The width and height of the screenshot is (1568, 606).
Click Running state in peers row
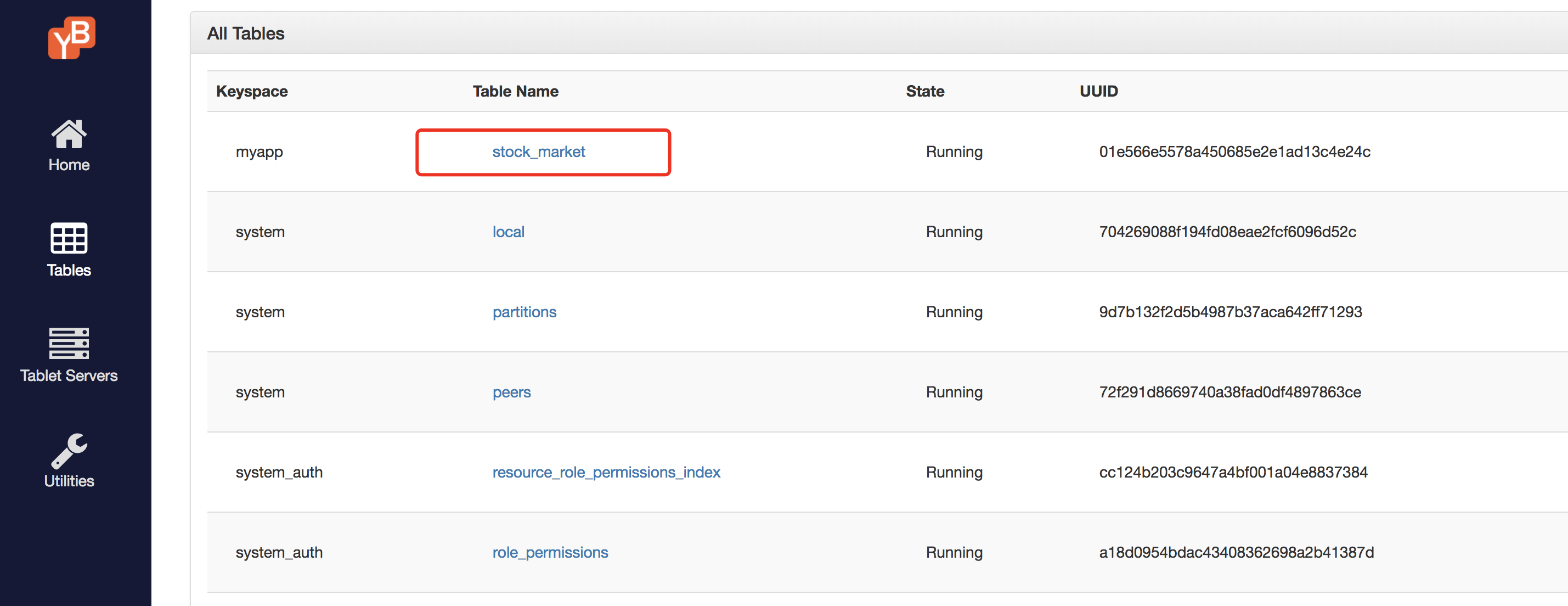tap(954, 392)
